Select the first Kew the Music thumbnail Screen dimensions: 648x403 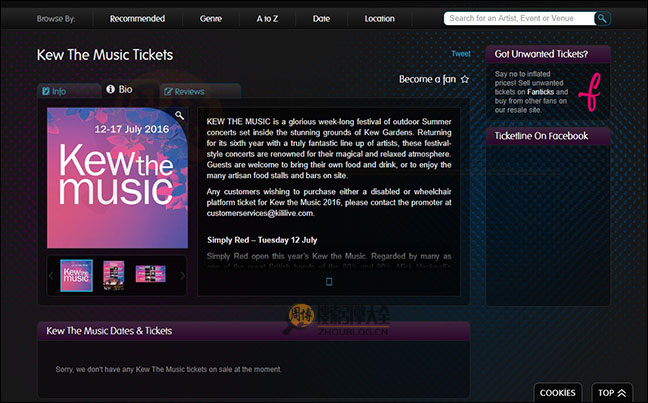(77, 275)
